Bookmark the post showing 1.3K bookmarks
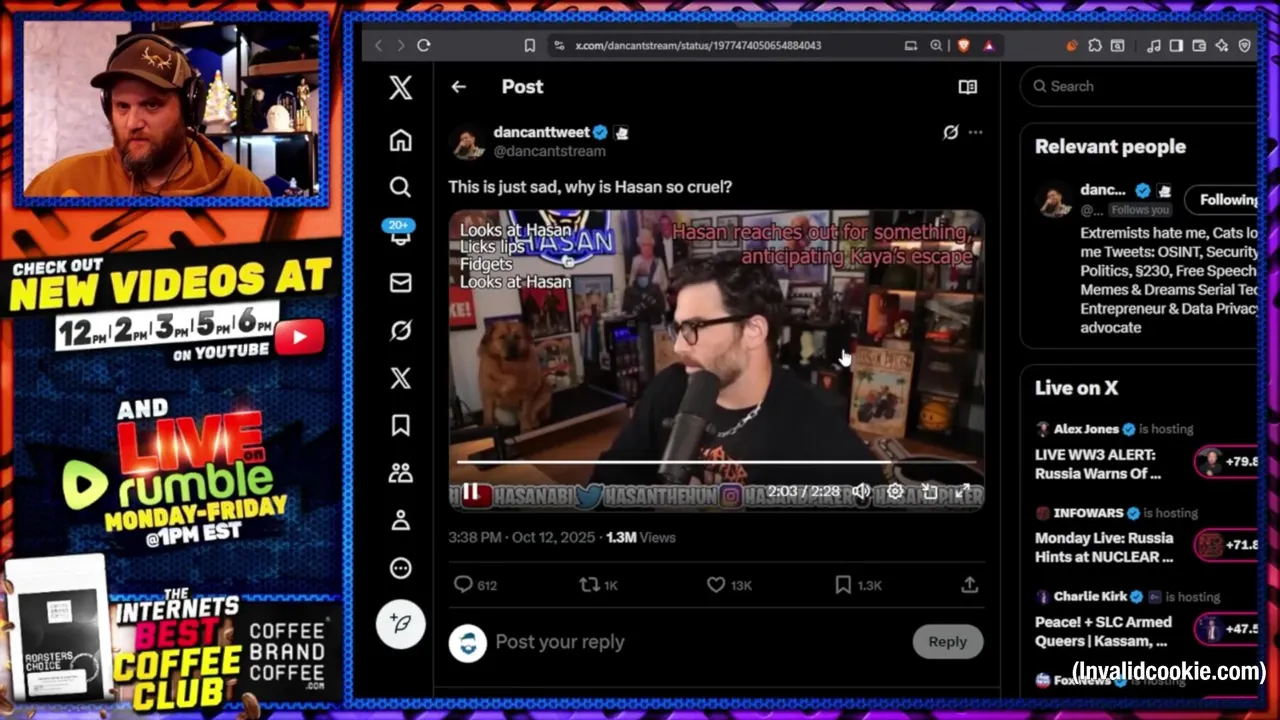 (x=858, y=585)
